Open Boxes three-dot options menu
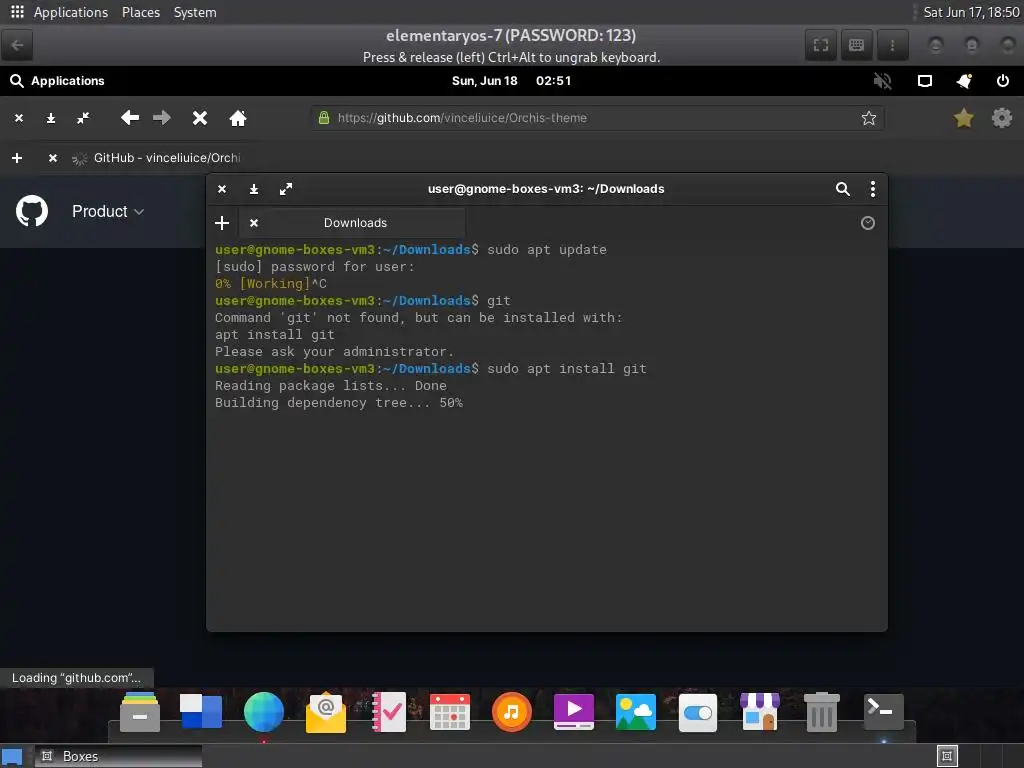The width and height of the screenshot is (1024, 768). click(x=892, y=45)
